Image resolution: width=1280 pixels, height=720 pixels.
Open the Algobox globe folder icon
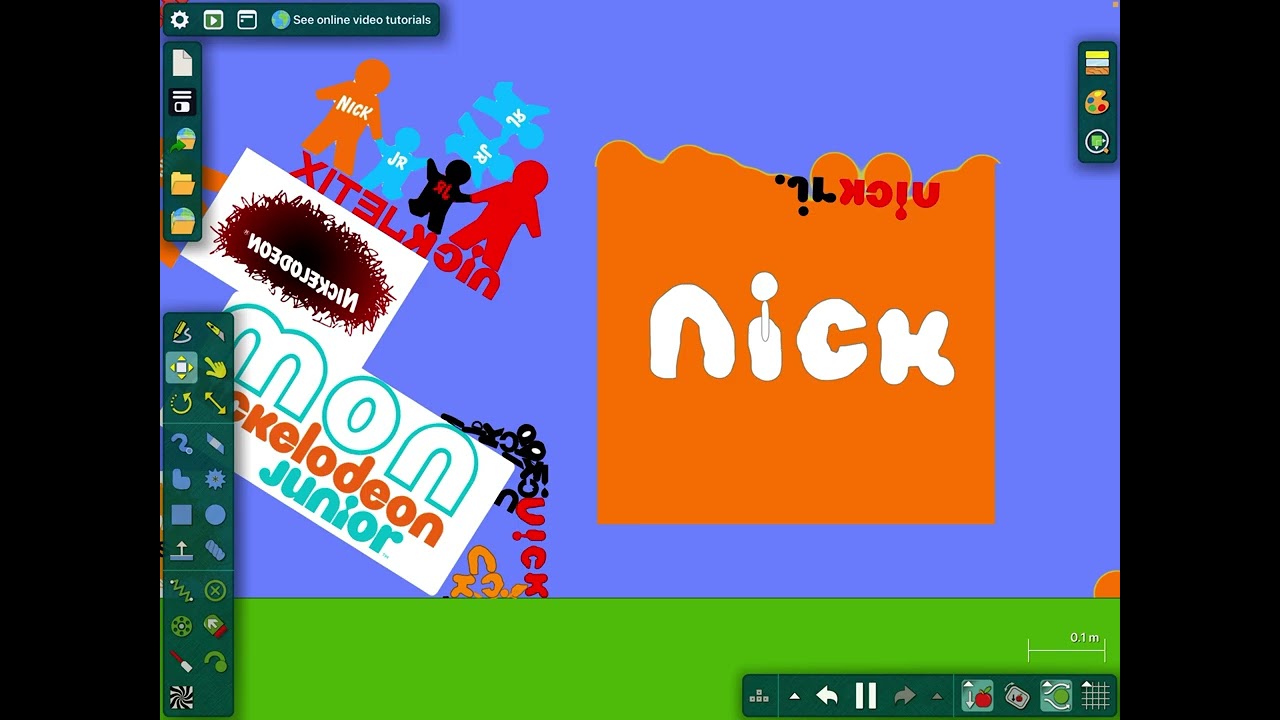point(182,221)
